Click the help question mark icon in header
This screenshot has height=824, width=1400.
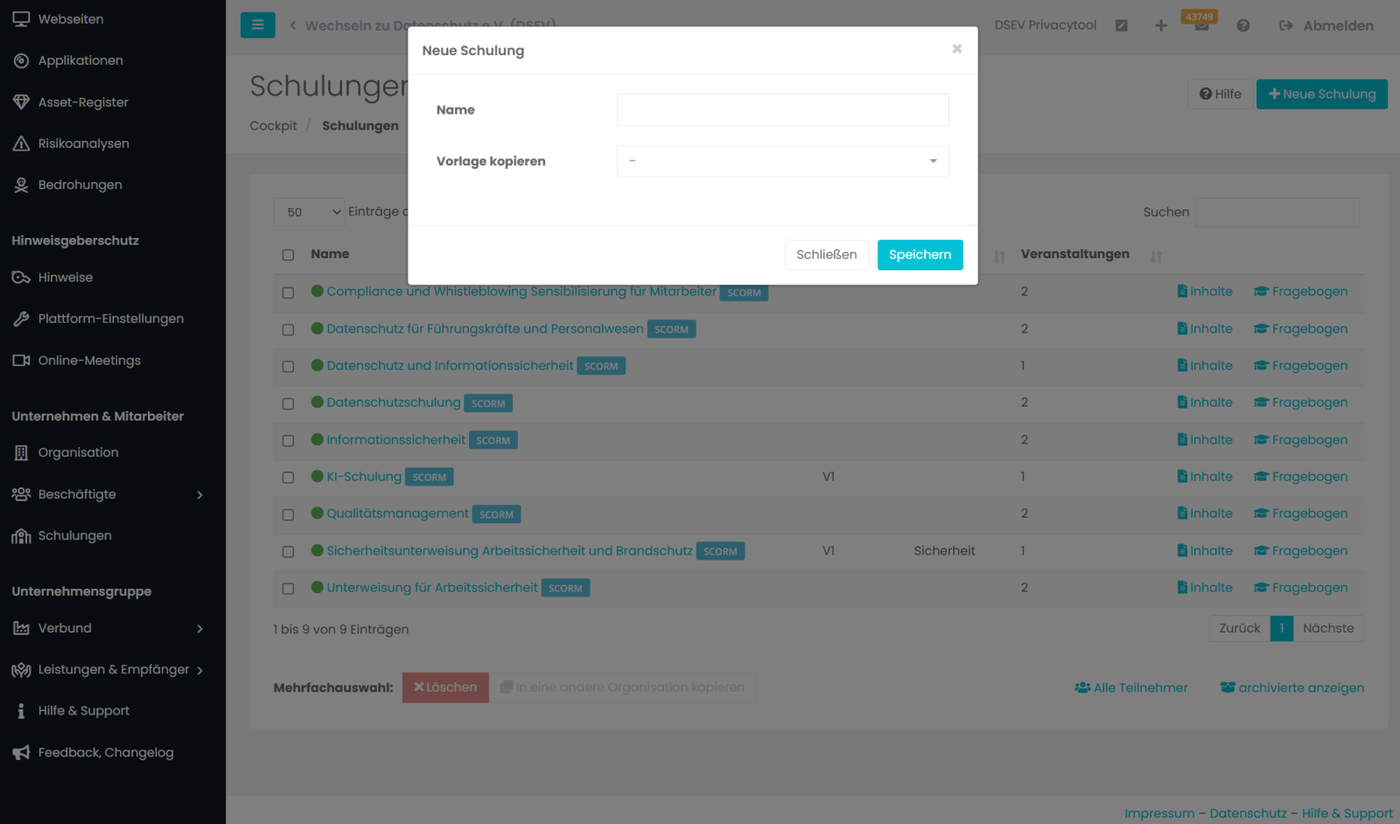pyautogui.click(x=1243, y=25)
